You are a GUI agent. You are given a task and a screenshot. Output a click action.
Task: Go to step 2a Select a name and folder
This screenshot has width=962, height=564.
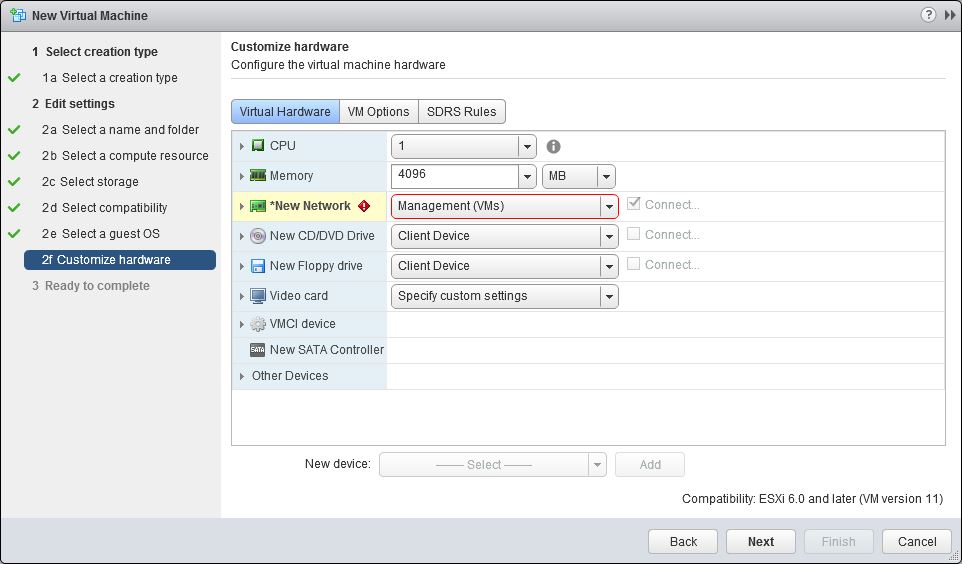tap(120, 130)
